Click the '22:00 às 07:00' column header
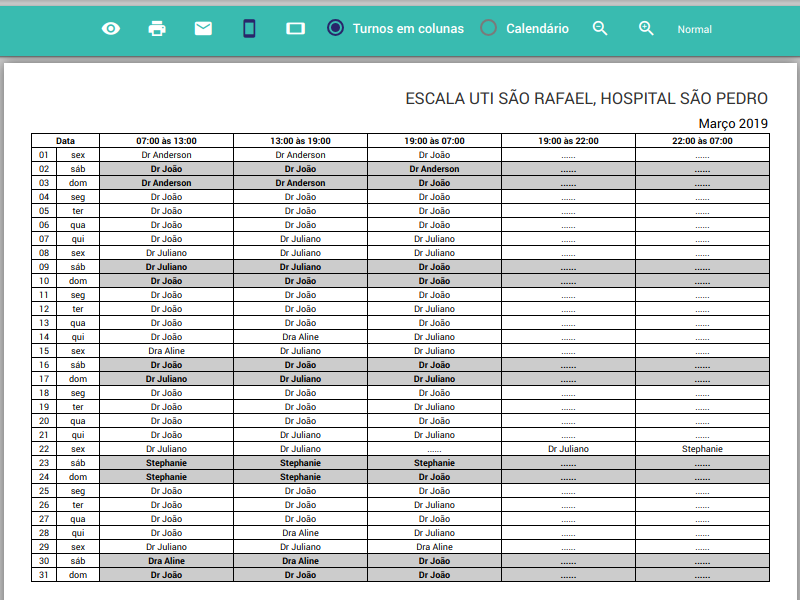The width and height of the screenshot is (800, 600). pos(702,141)
